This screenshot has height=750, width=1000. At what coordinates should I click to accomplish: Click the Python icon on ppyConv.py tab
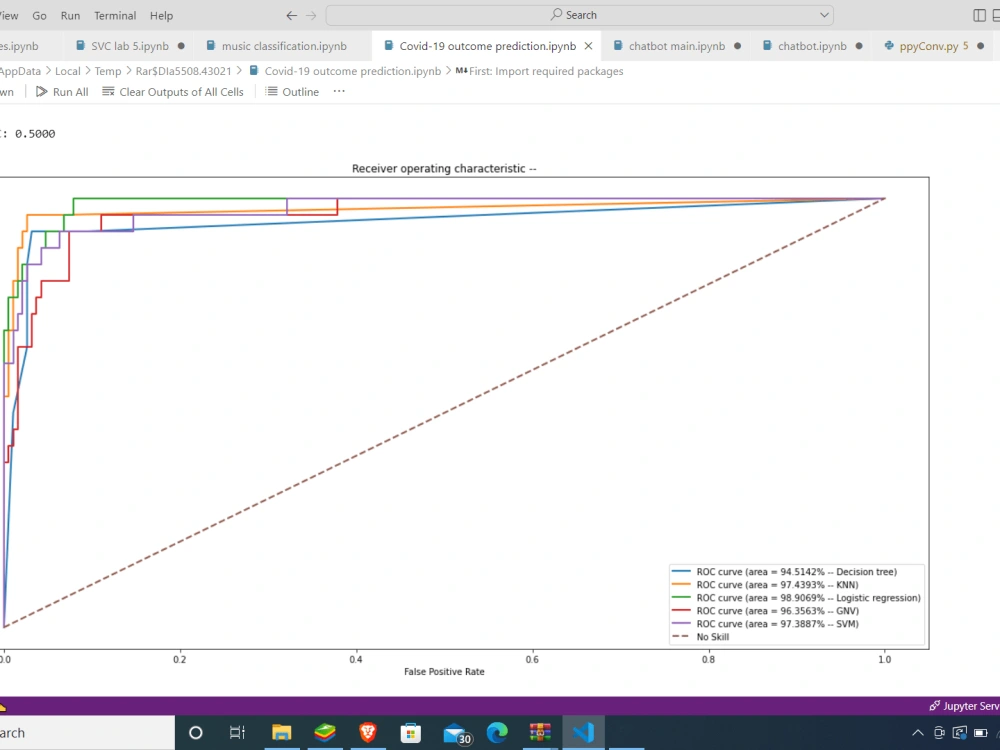(889, 46)
